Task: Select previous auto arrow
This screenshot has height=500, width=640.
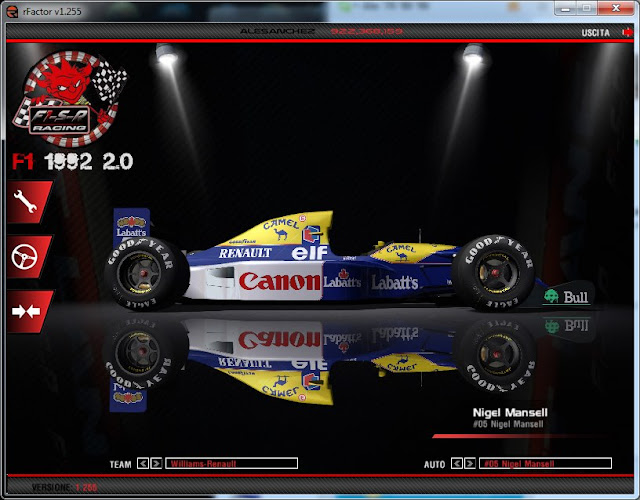Action: point(457,463)
